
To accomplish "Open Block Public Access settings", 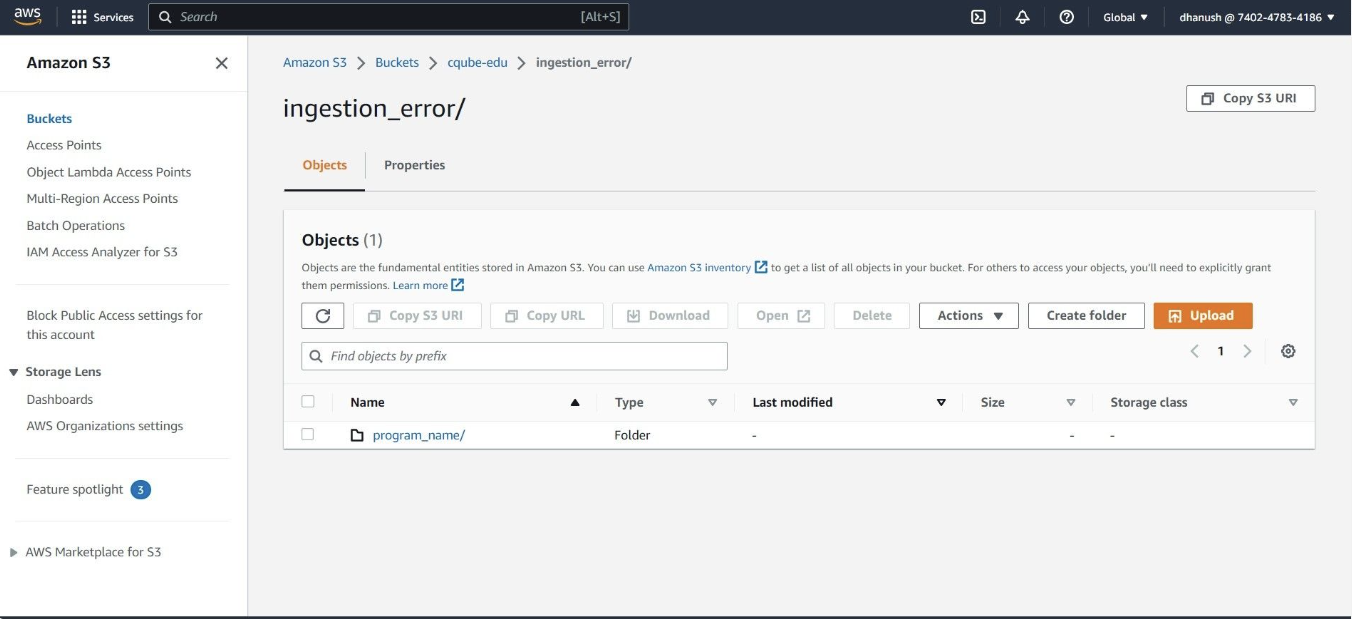I will pyautogui.click(x=114, y=325).
